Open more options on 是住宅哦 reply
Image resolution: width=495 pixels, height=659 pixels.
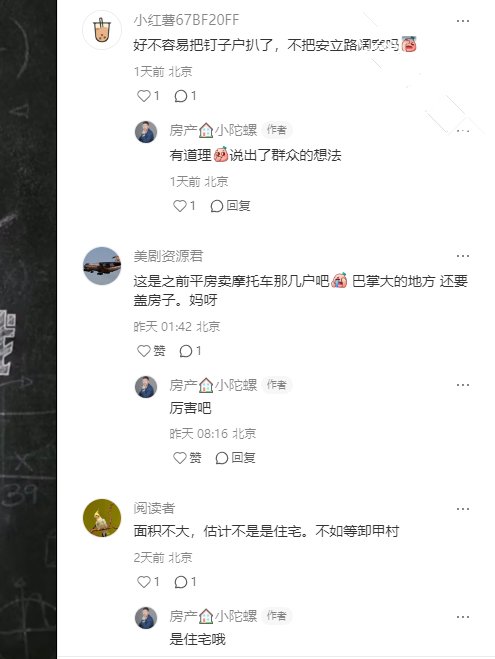463,617
